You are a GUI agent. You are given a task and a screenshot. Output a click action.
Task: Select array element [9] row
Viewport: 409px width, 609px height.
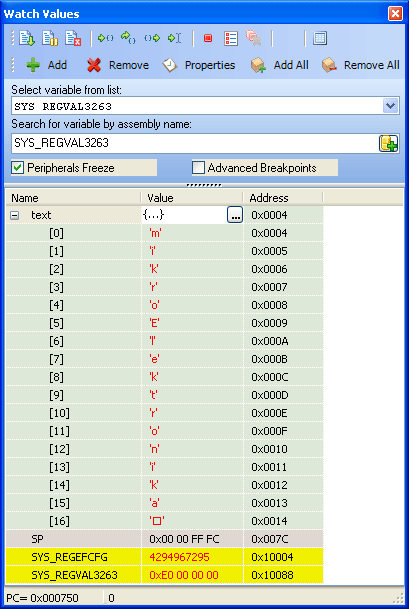coord(164,395)
